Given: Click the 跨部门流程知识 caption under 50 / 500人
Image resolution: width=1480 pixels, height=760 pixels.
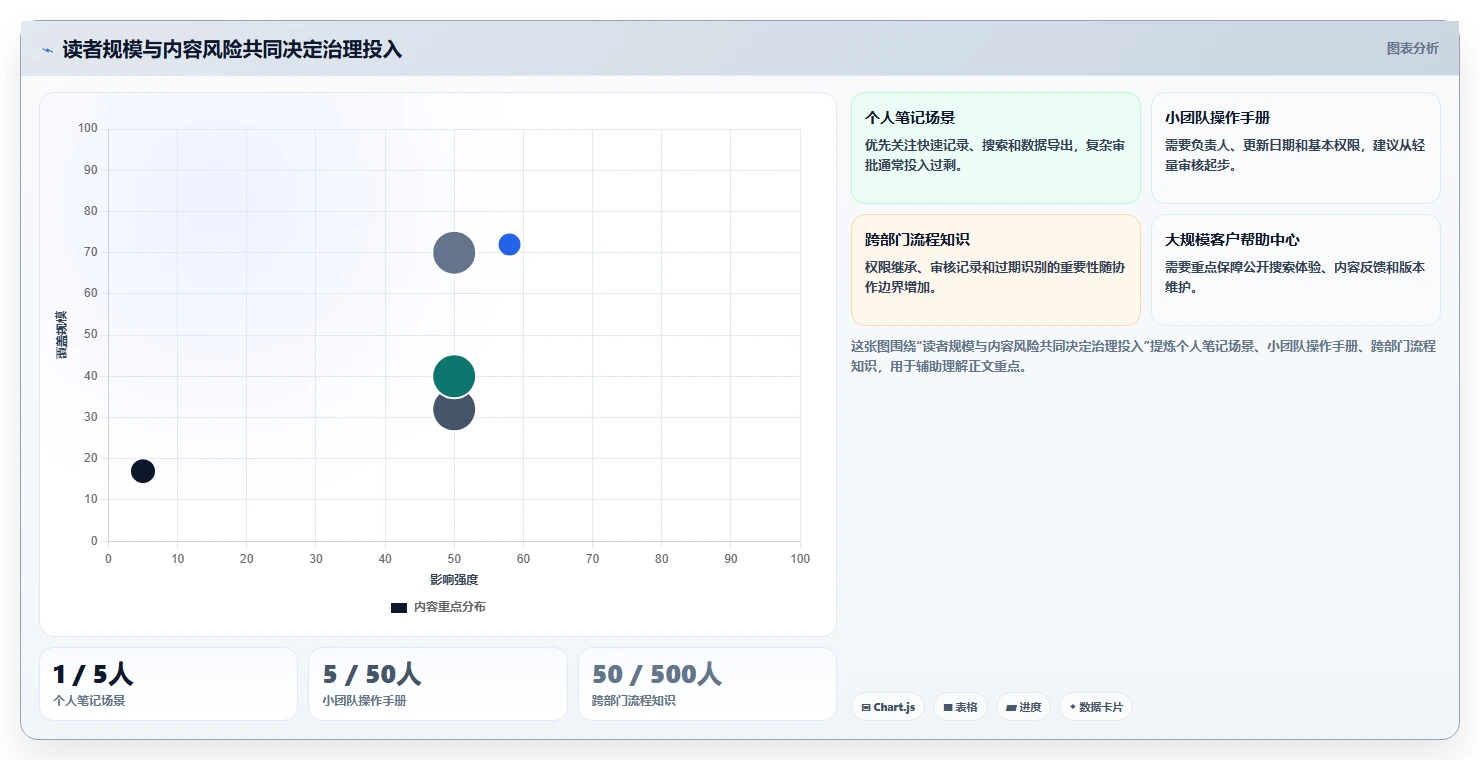Looking at the screenshot, I should pyautogui.click(x=634, y=701).
